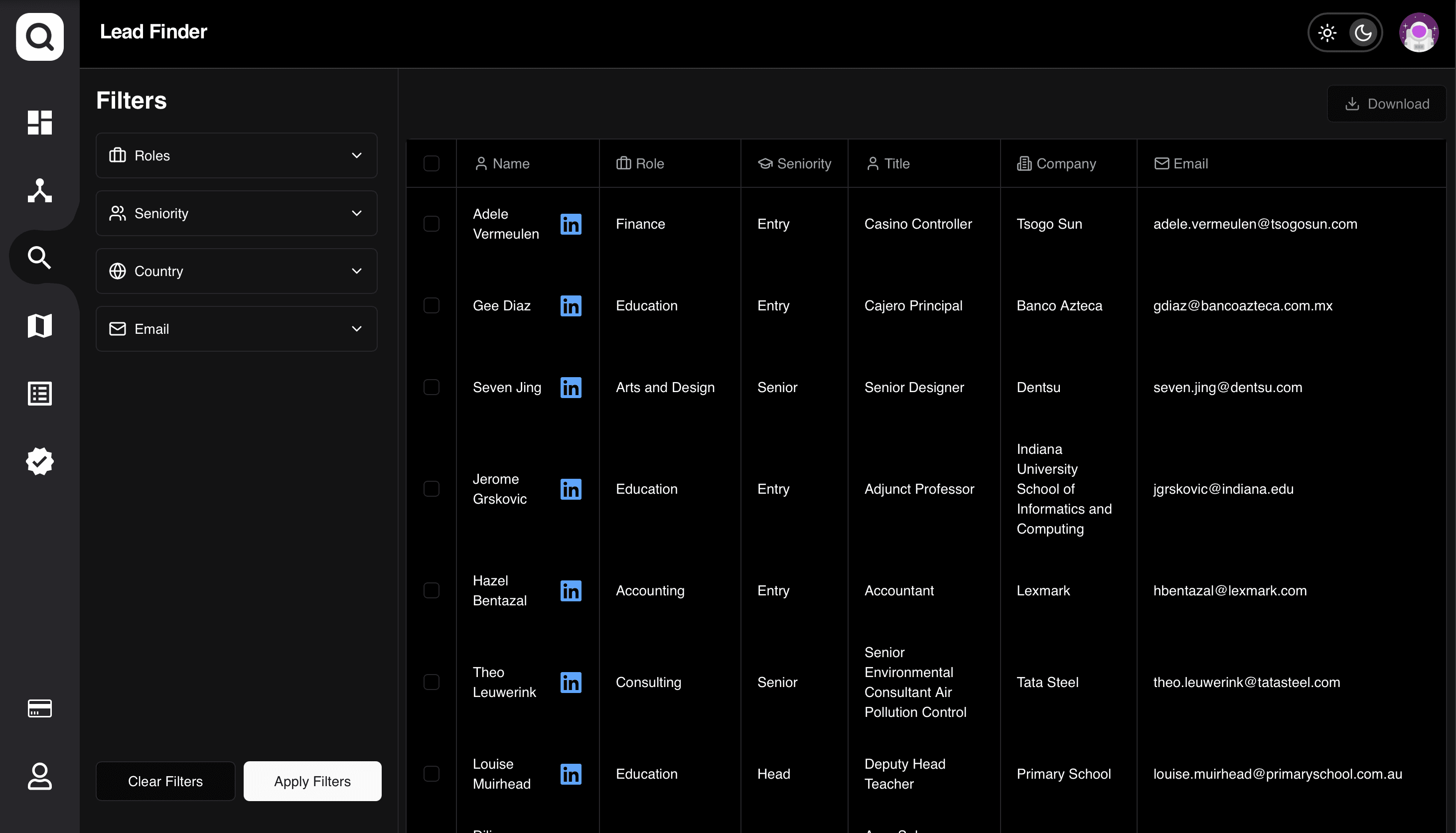Image resolution: width=1456 pixels, height=833 pixels.
Task: Open the verified badge sidebar icon
Action: (39, 461)
